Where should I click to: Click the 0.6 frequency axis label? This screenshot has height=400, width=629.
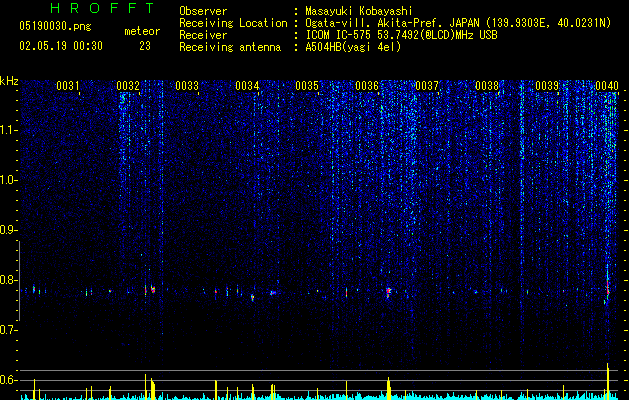click(8, 380)
